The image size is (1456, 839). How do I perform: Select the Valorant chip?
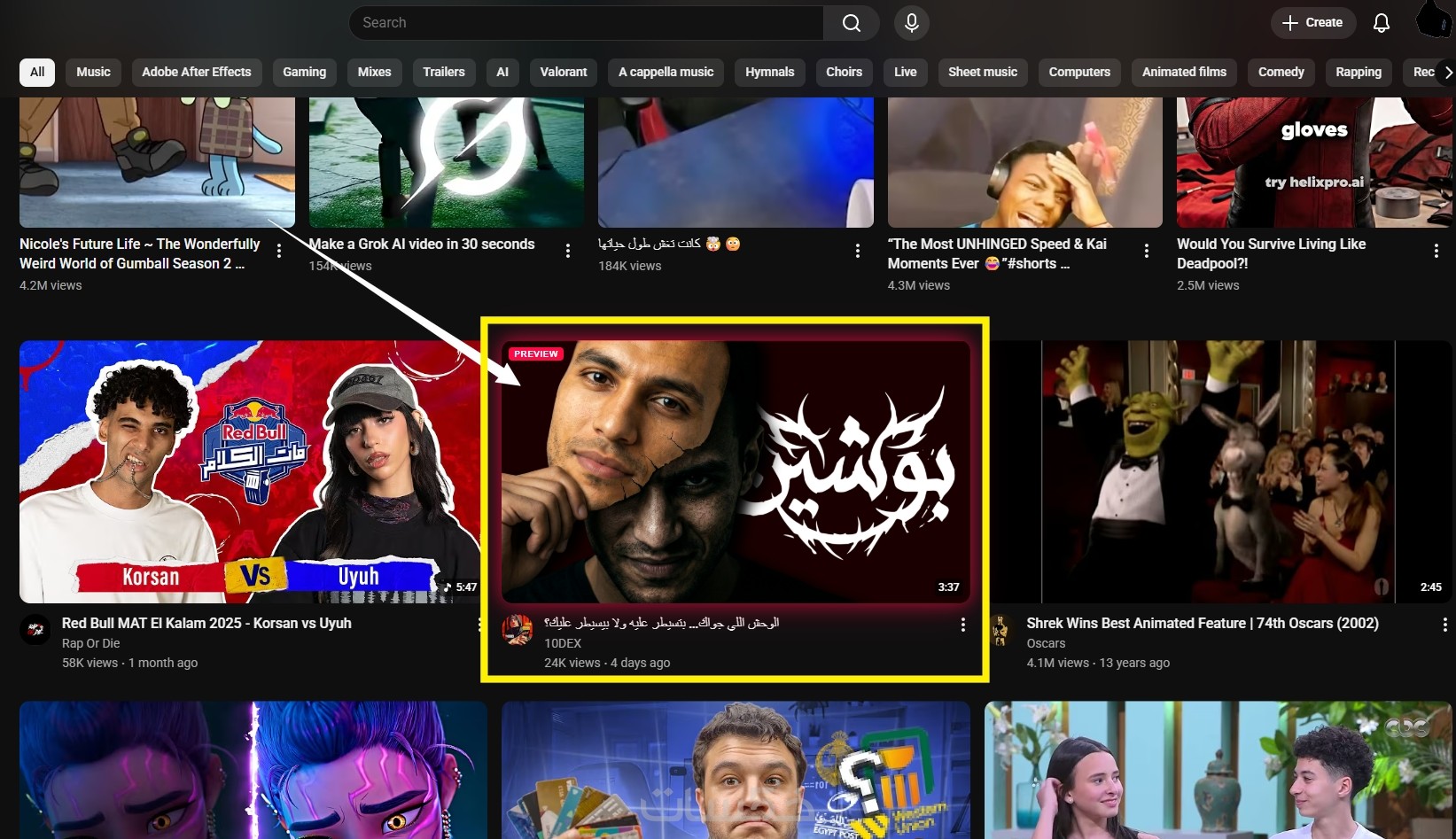(x=564, y=73)
